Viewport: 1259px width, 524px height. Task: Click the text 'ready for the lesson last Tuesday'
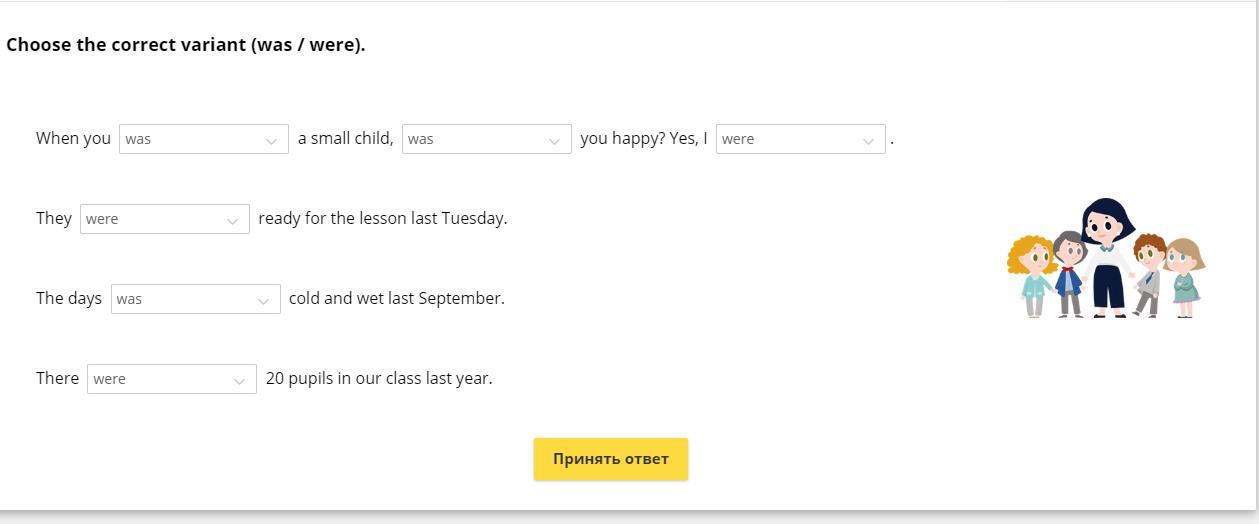click(383, 218)
